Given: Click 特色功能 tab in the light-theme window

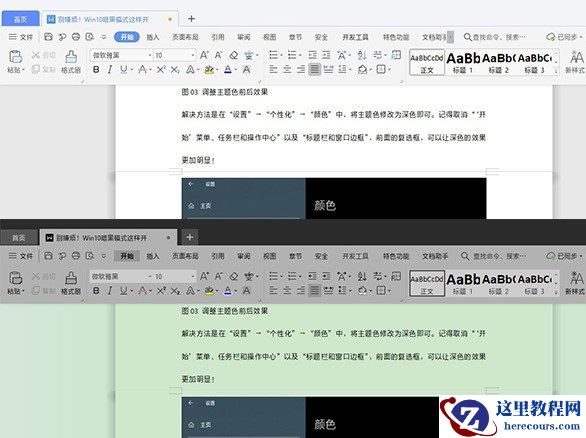Looking at the screenshot, I should click(396, 37).
